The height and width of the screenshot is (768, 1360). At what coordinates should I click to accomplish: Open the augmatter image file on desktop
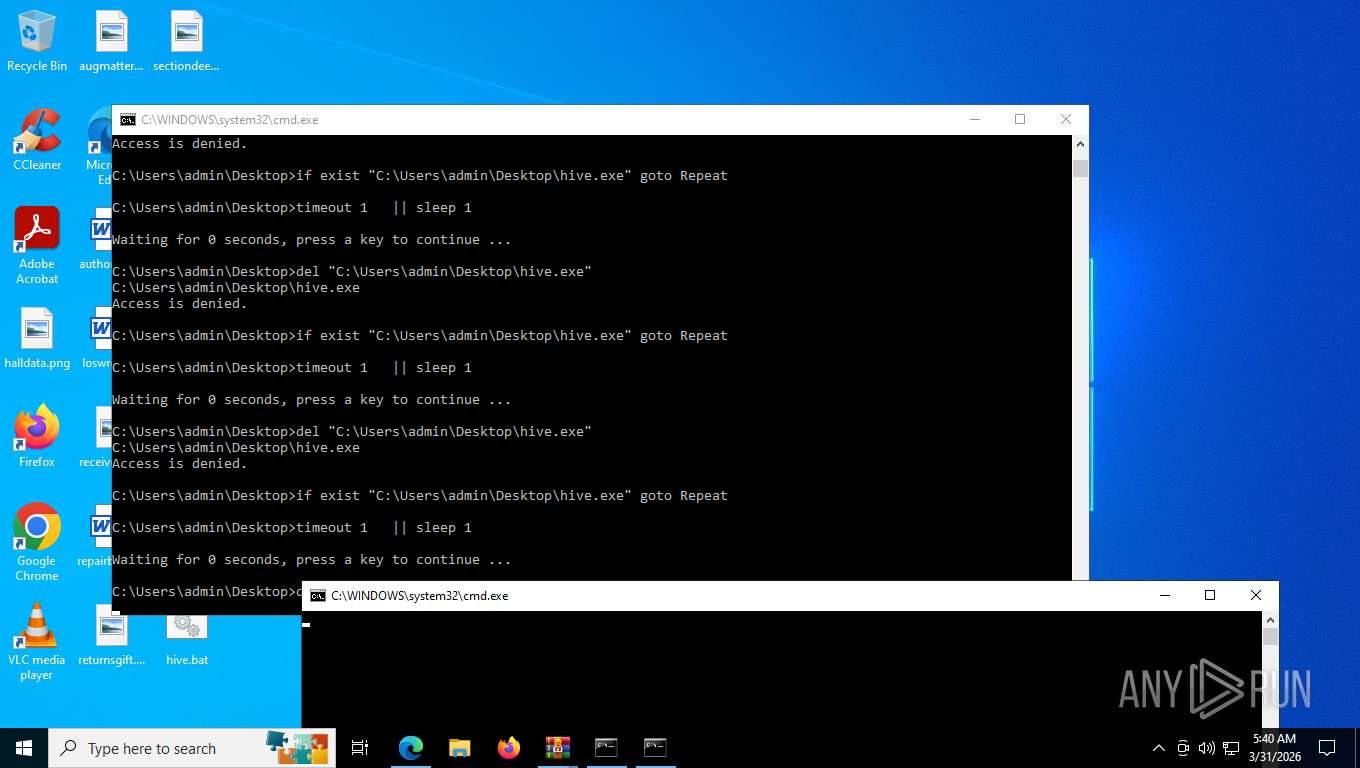pos(111,41)
